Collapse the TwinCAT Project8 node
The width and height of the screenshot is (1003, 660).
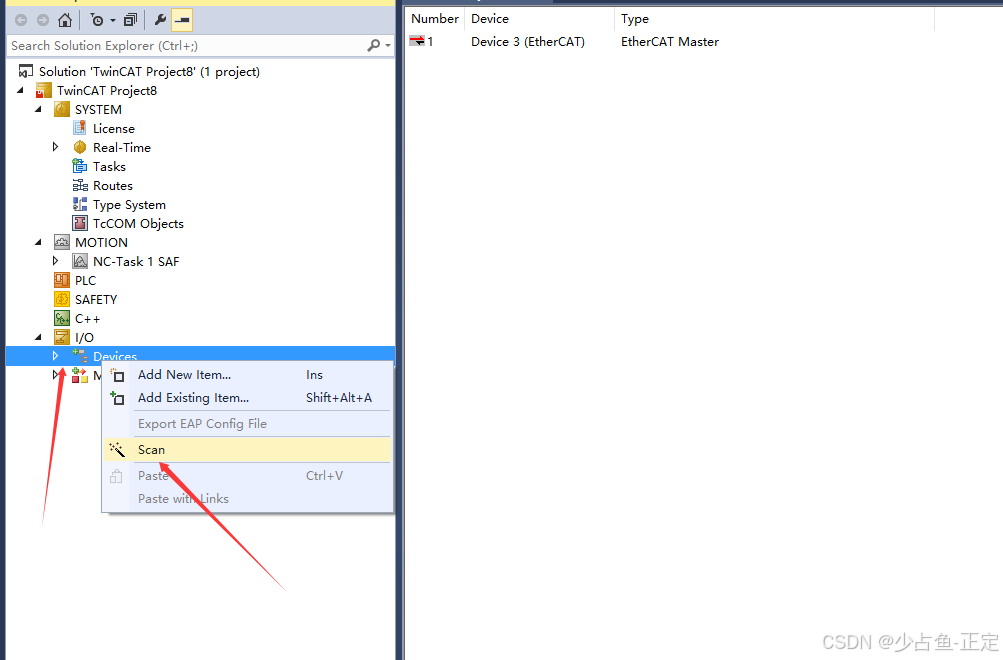21,91
